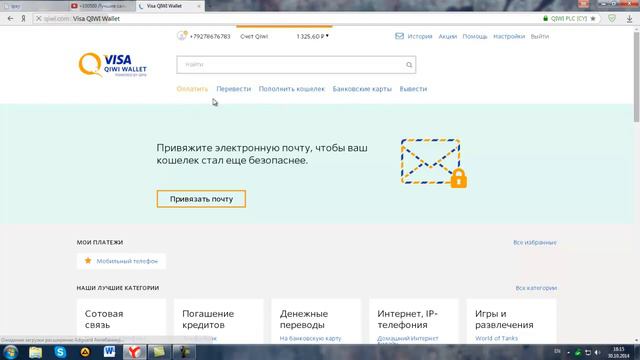
Task: Click the phone number +79278676783
Action: 210,36
